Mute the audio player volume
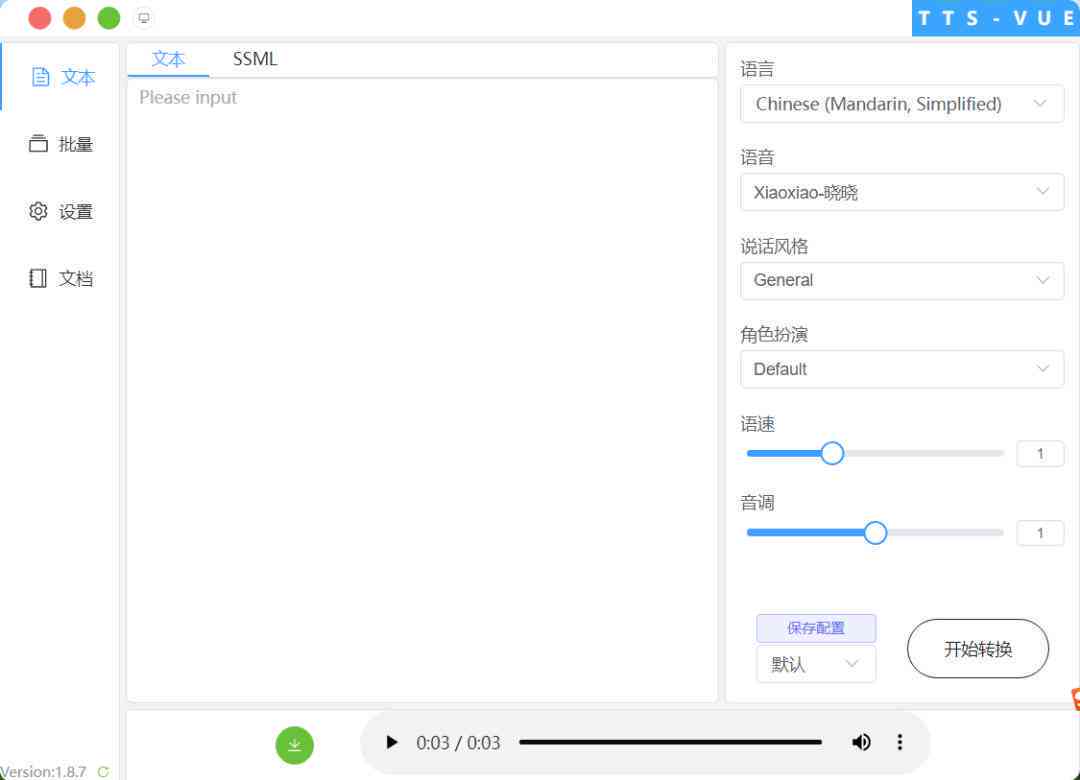This screenshot has height=780, width=1080. click(861, 742)
